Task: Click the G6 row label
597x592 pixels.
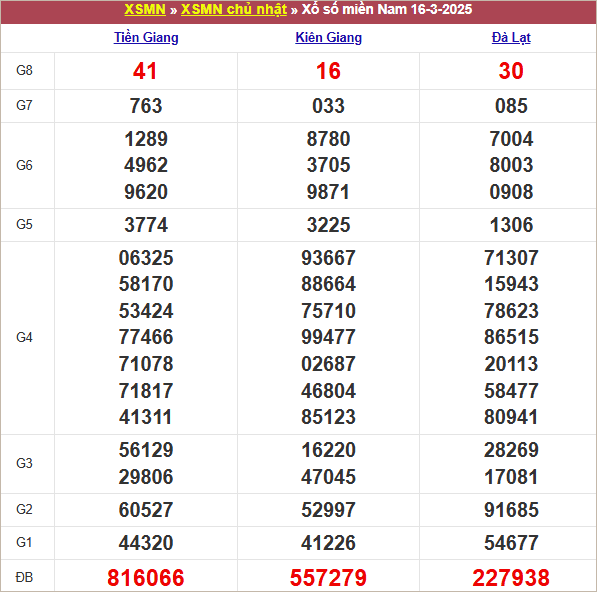Action: (24, 165)
